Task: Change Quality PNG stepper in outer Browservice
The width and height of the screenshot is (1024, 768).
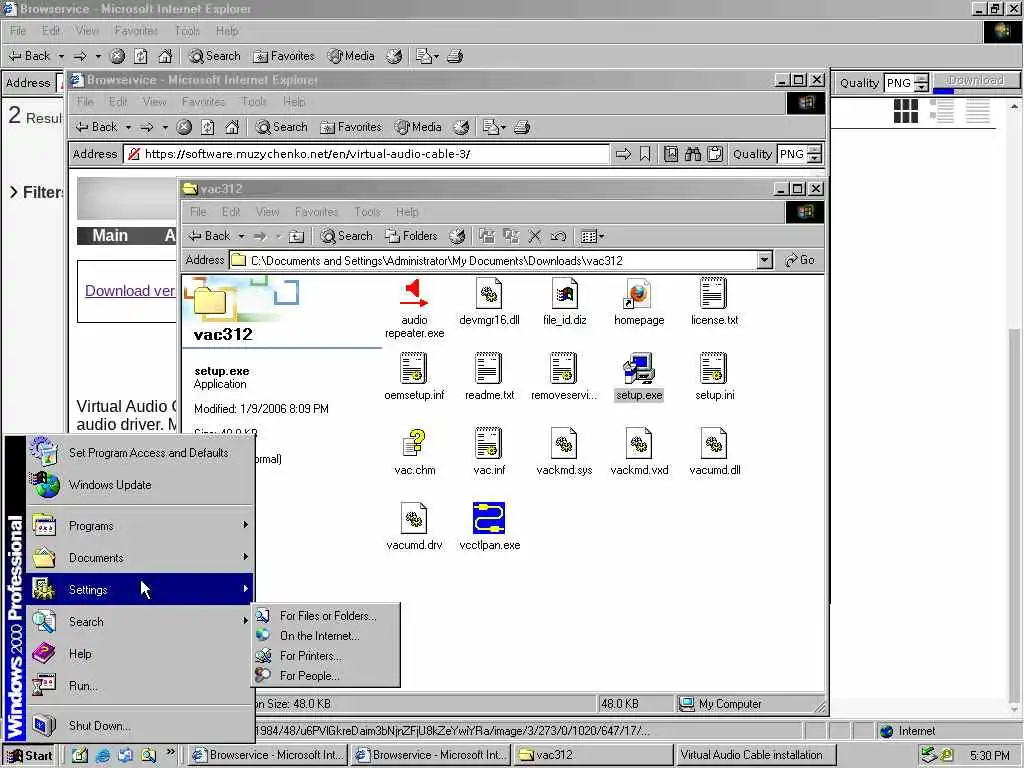Action: coord(921,83)
